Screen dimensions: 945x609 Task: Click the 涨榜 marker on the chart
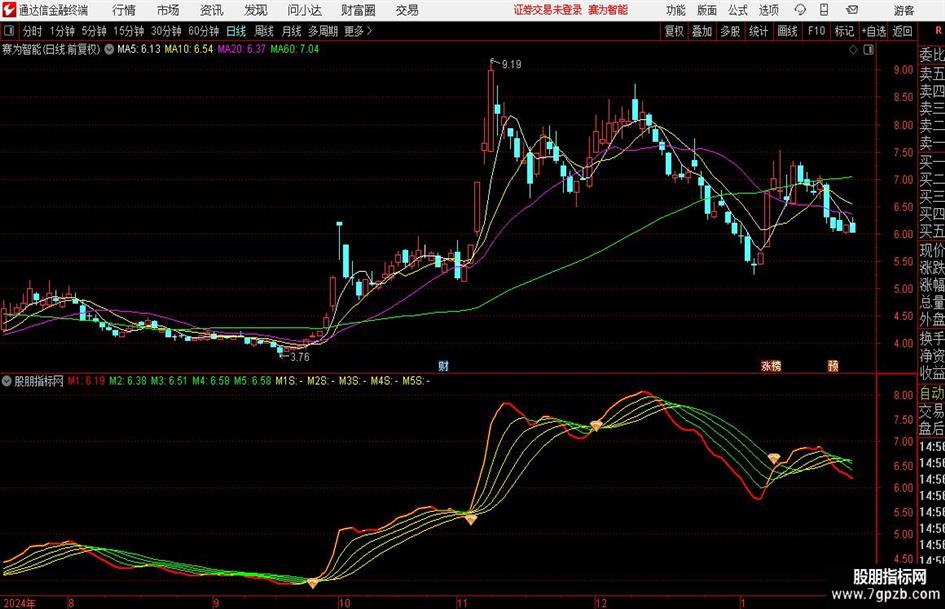[x=771, y=365]
